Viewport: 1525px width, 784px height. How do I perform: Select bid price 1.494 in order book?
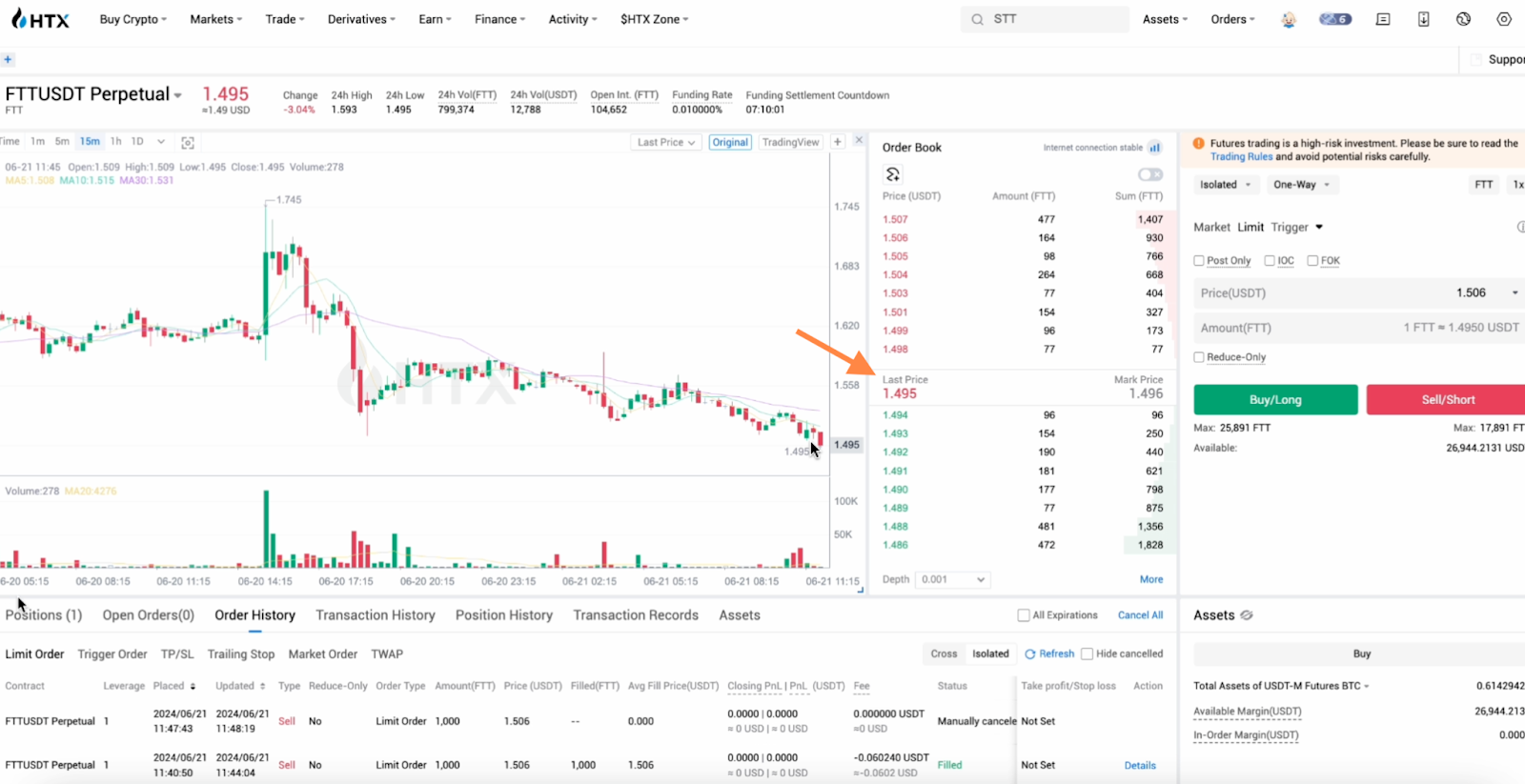tap(895, 415)
